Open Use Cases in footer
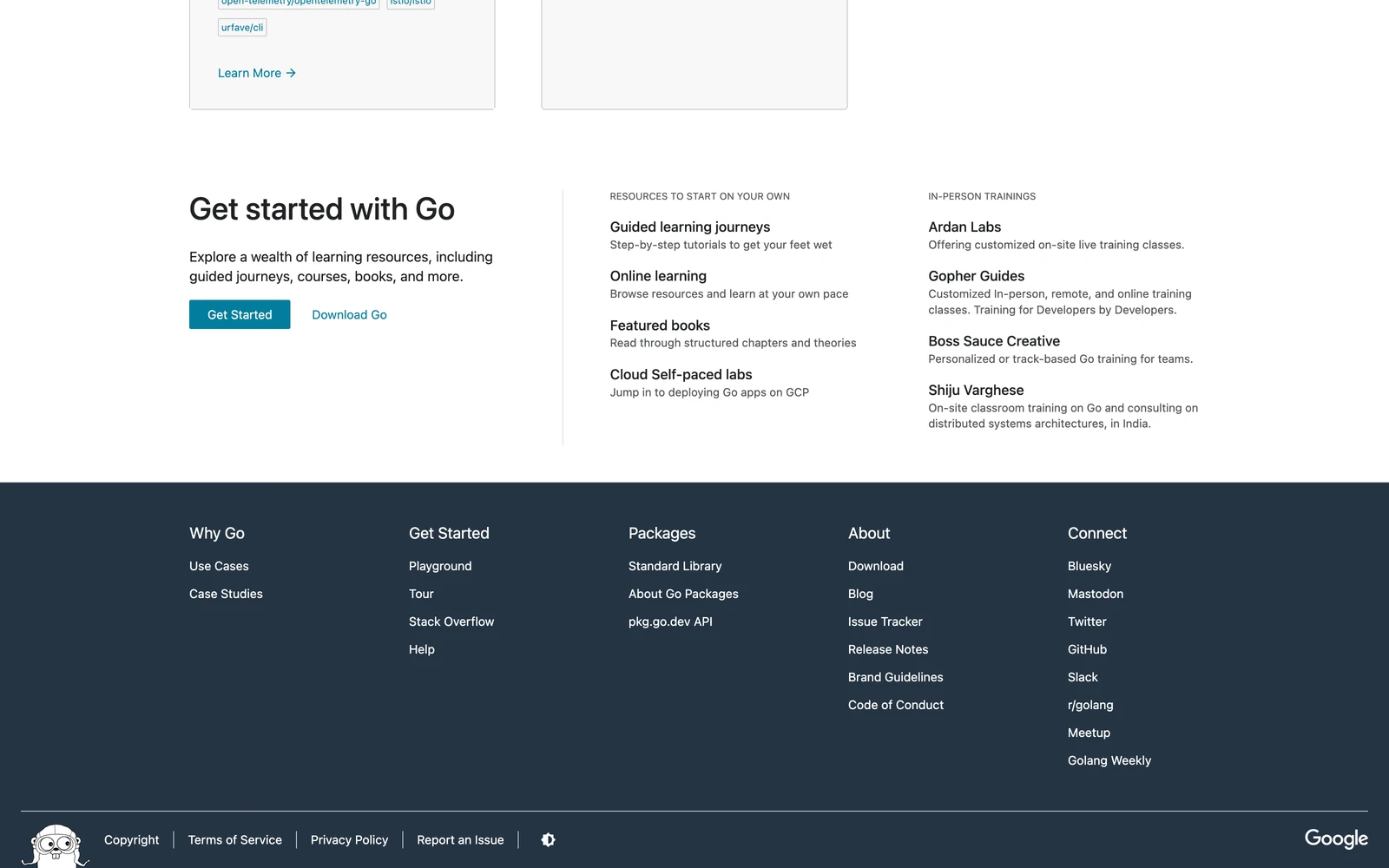The image size is (1389, 868). (x=219, y=566)
